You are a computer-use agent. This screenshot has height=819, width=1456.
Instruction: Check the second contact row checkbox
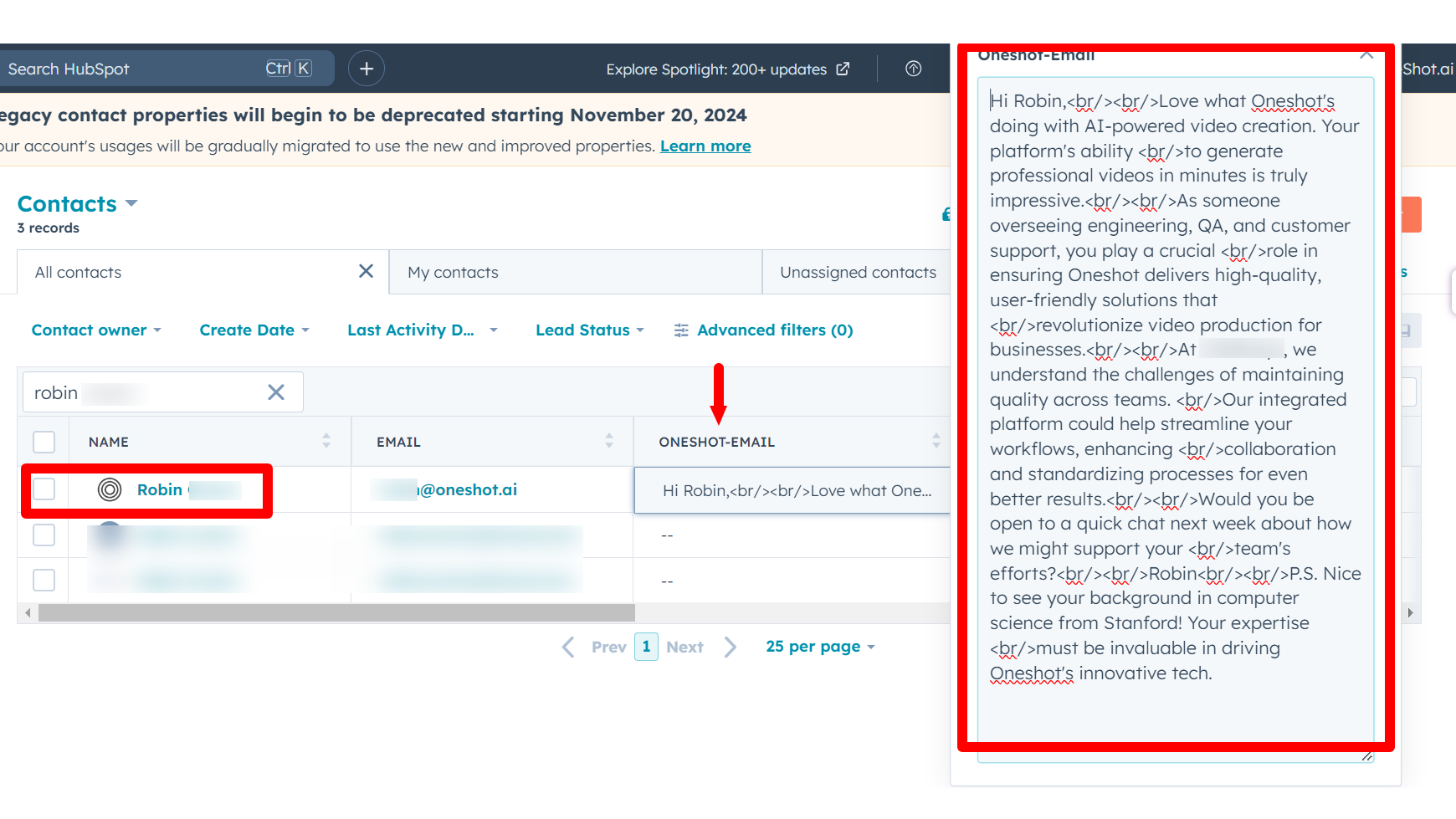tap(44, 535)
